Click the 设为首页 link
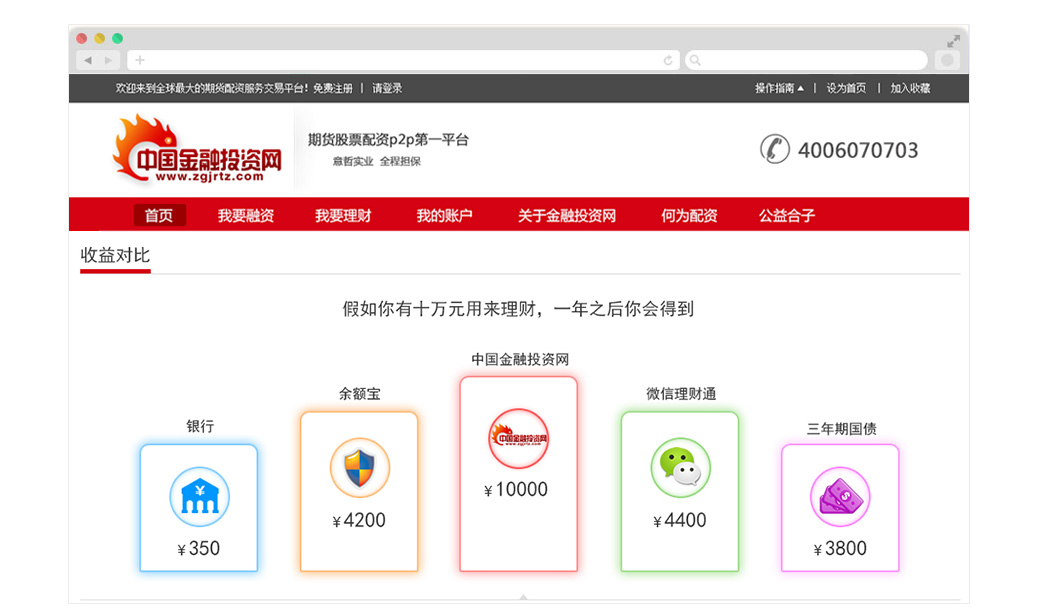The image size is (1039, 615). pyautogui.click(x=846, y=88)
